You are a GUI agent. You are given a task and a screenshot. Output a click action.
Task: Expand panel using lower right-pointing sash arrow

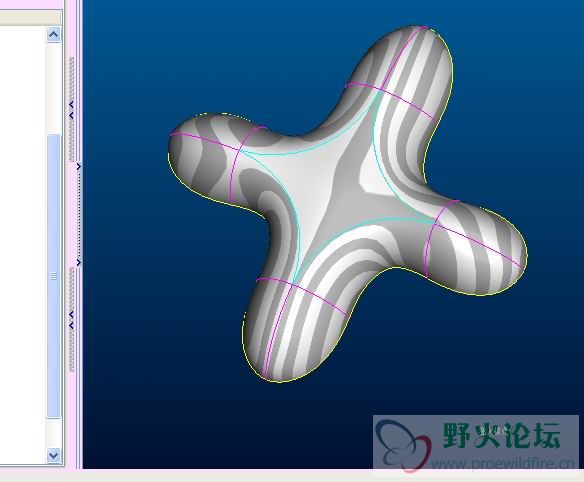coord(79,263)
